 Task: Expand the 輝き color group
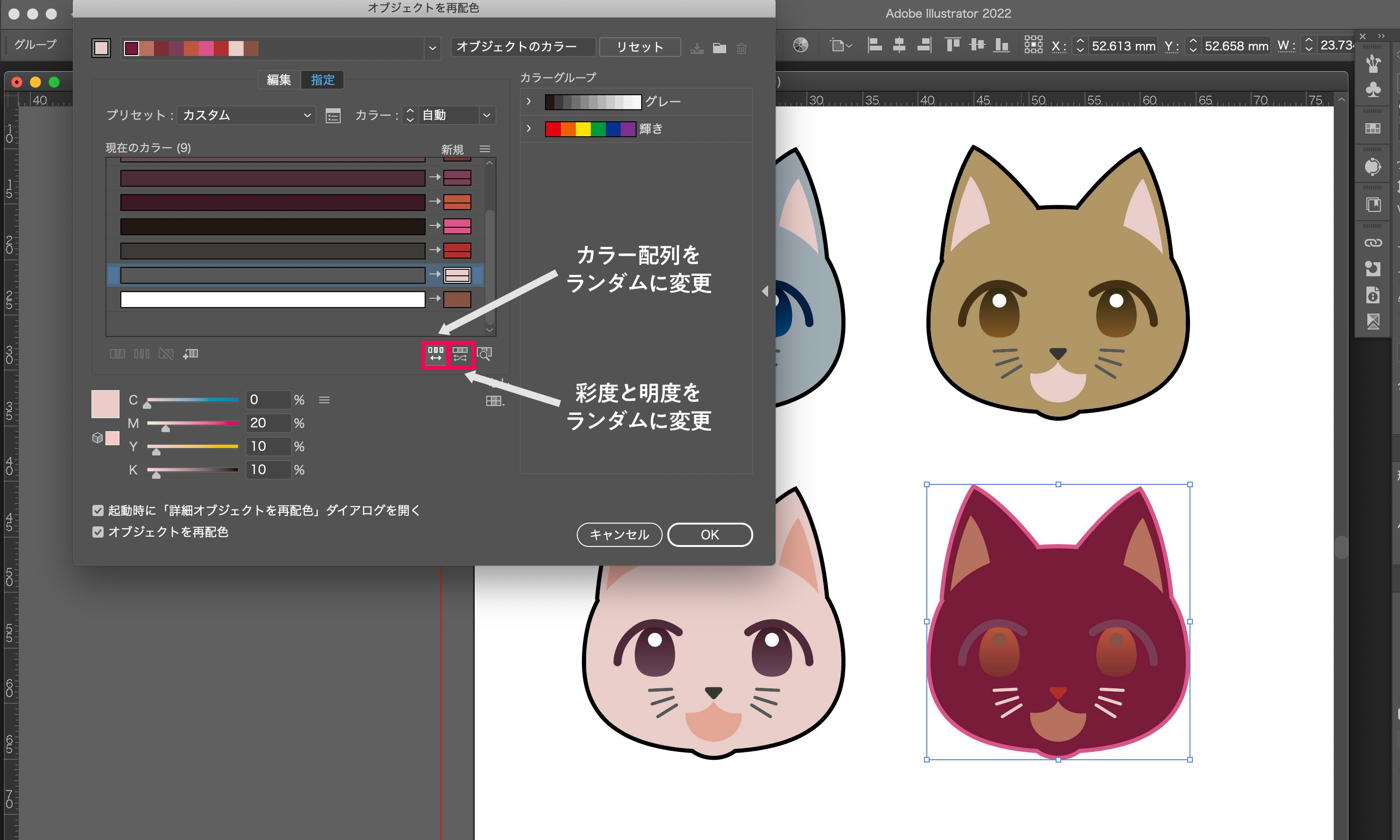529,128
